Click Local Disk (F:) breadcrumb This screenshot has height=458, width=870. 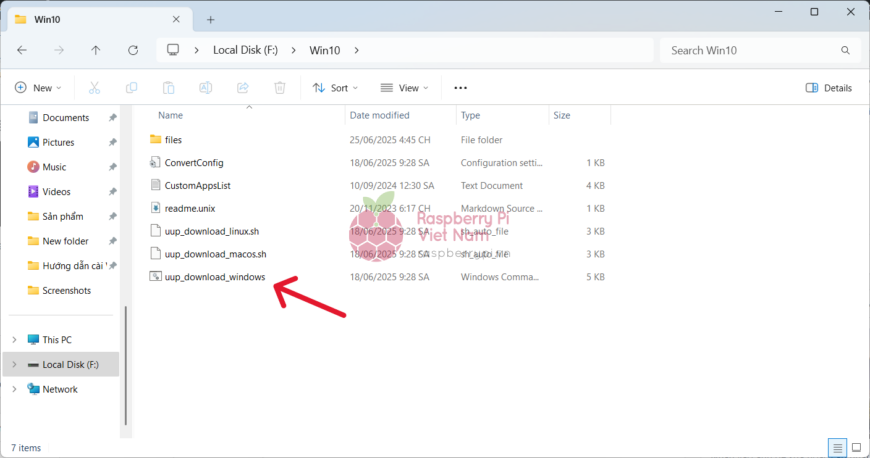pos(245,51)
